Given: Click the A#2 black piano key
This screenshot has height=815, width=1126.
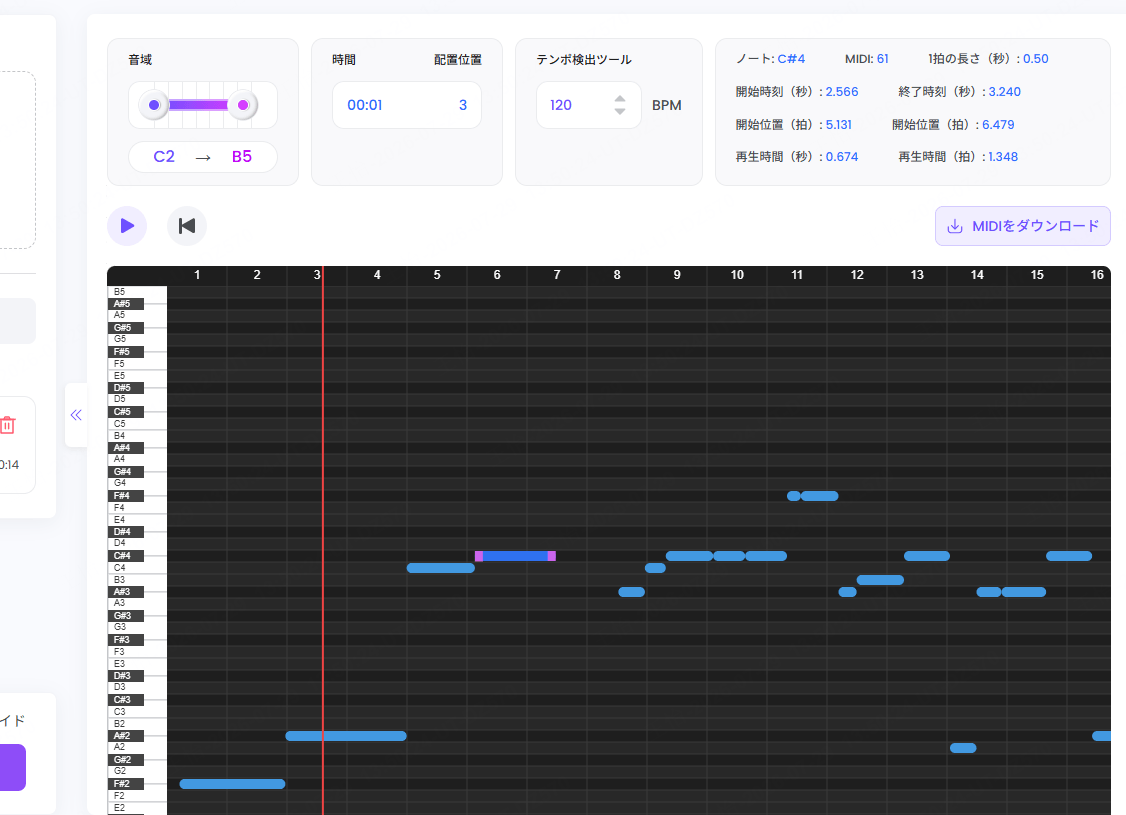Looking at the screenshot, I should tap(126, 736).
